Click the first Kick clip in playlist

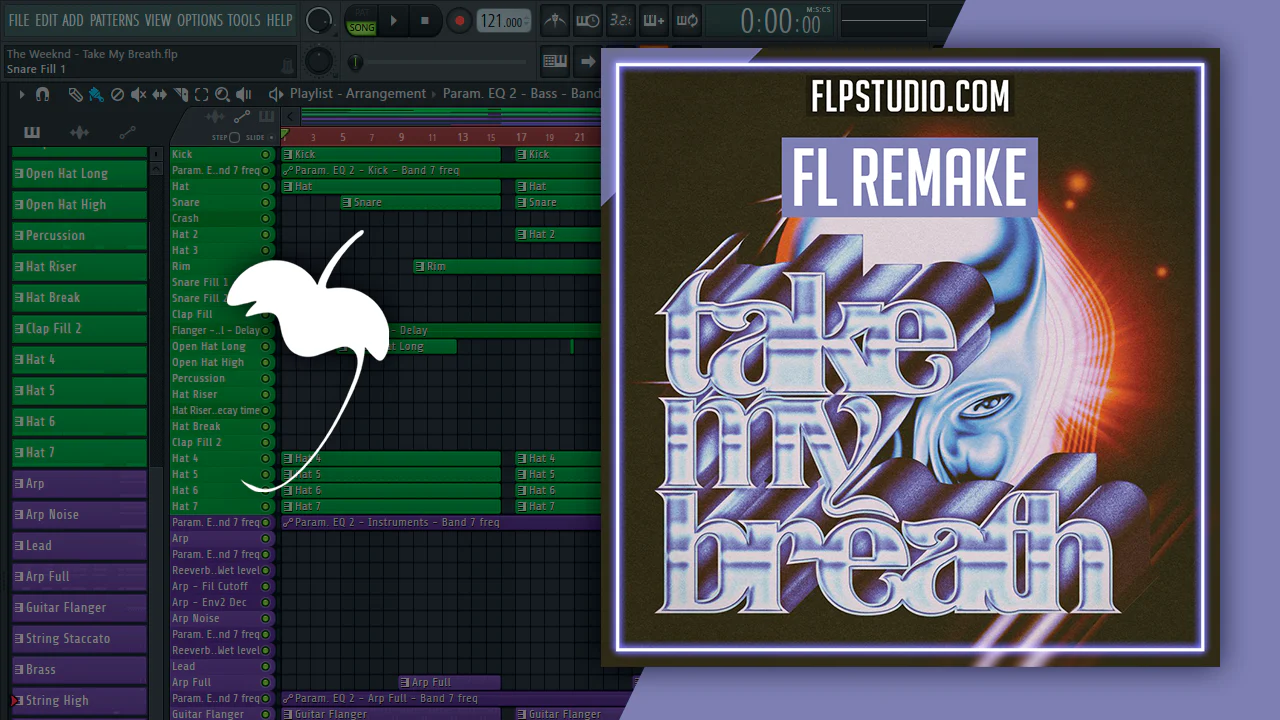391,154
